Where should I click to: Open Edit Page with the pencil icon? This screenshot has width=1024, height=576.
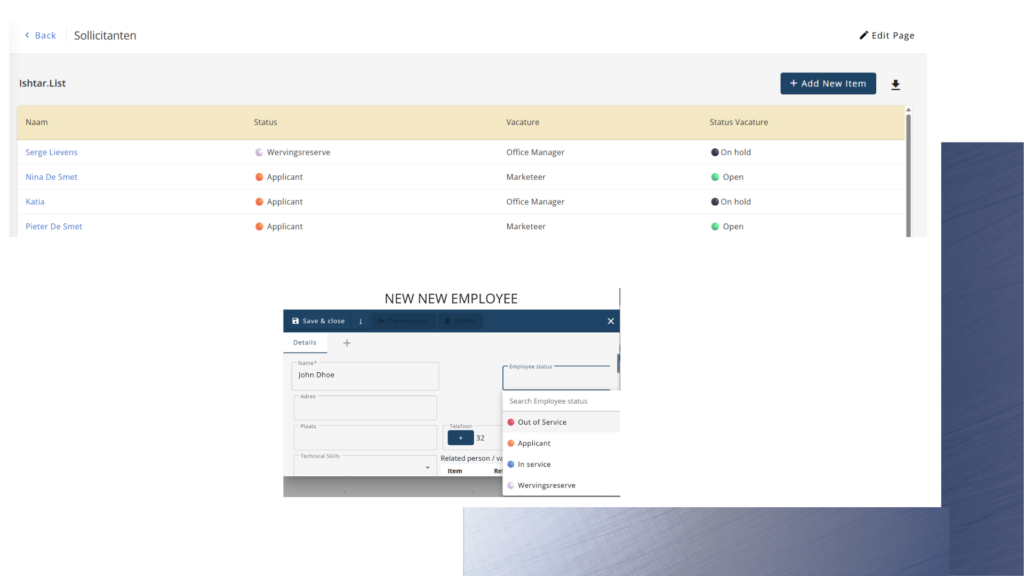coord(886,35)
